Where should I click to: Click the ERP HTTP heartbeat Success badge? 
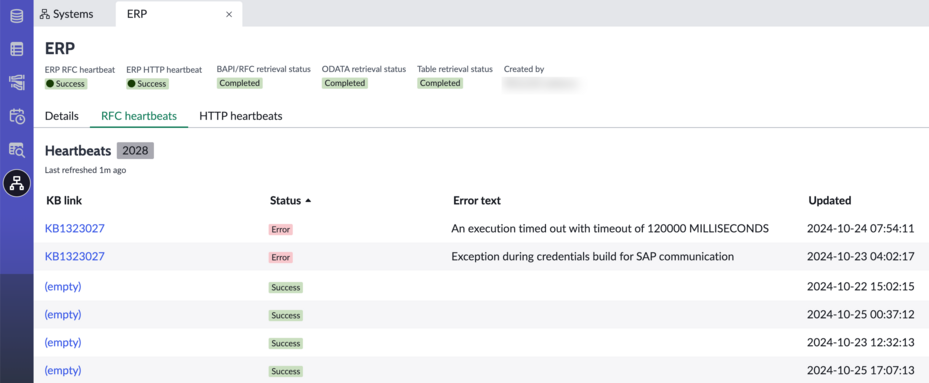point(148,84)
